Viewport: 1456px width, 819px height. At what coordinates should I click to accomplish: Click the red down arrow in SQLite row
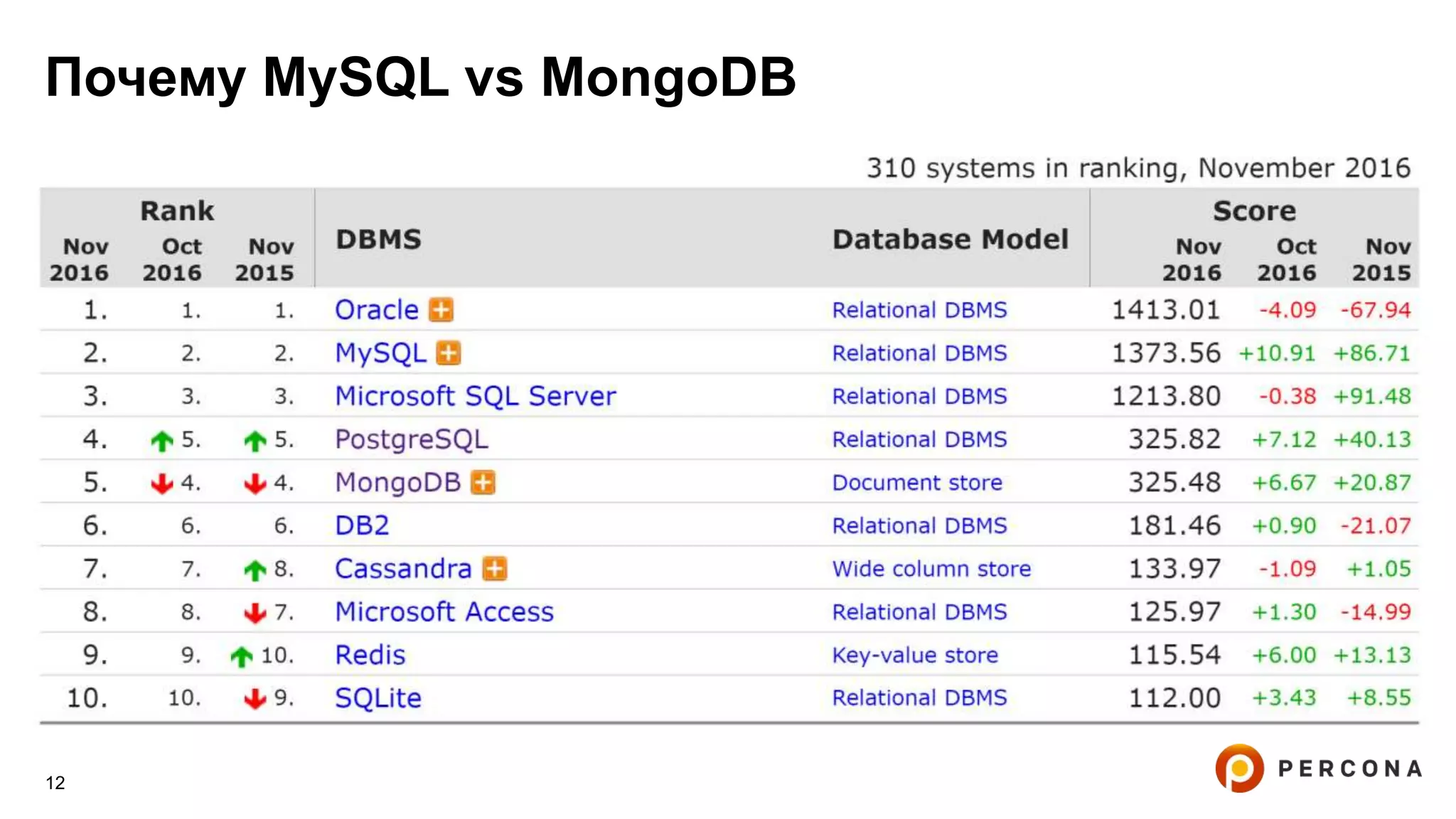coord(255,698)
